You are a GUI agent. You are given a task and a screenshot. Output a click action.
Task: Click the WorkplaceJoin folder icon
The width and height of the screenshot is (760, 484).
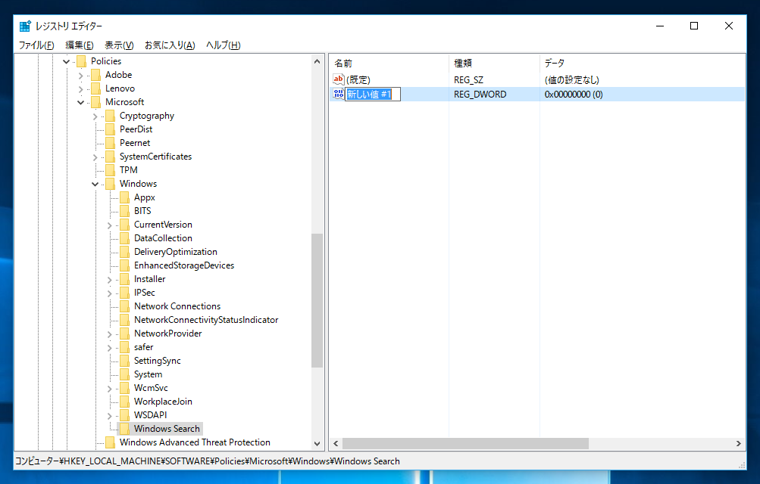pos(125,401)
